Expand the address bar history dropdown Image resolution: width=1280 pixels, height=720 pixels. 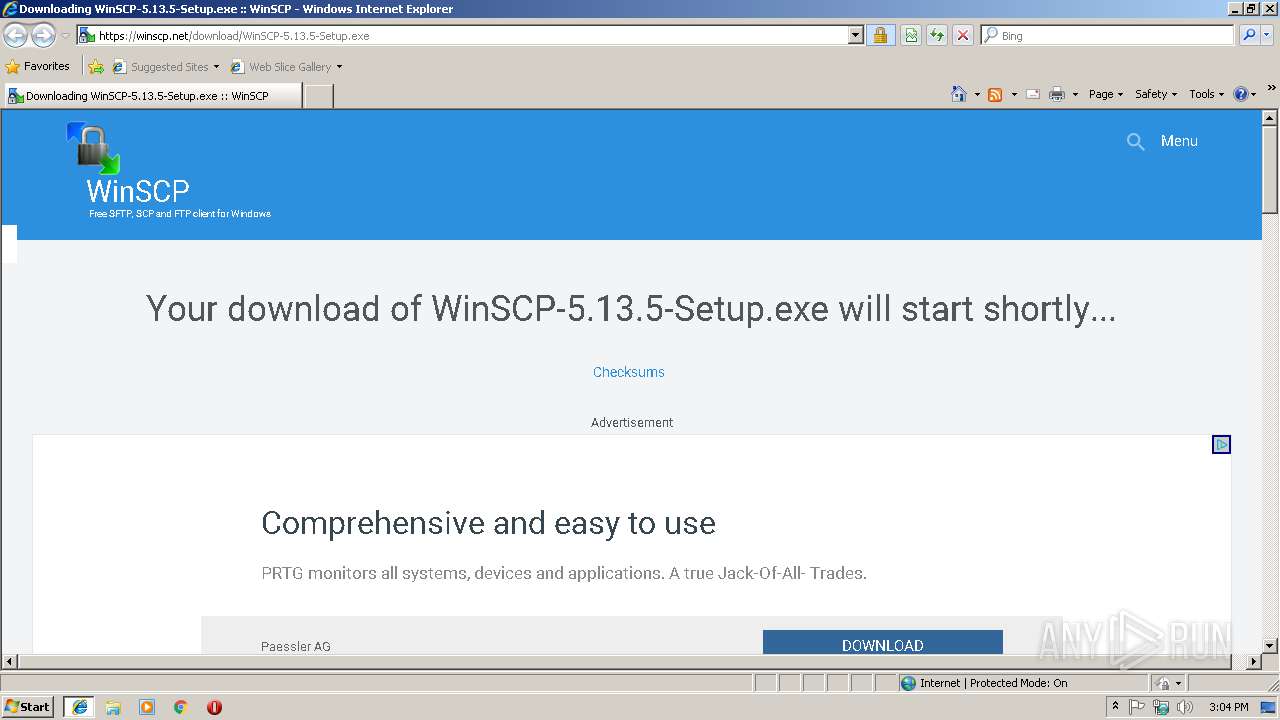[x=856, y=35]
